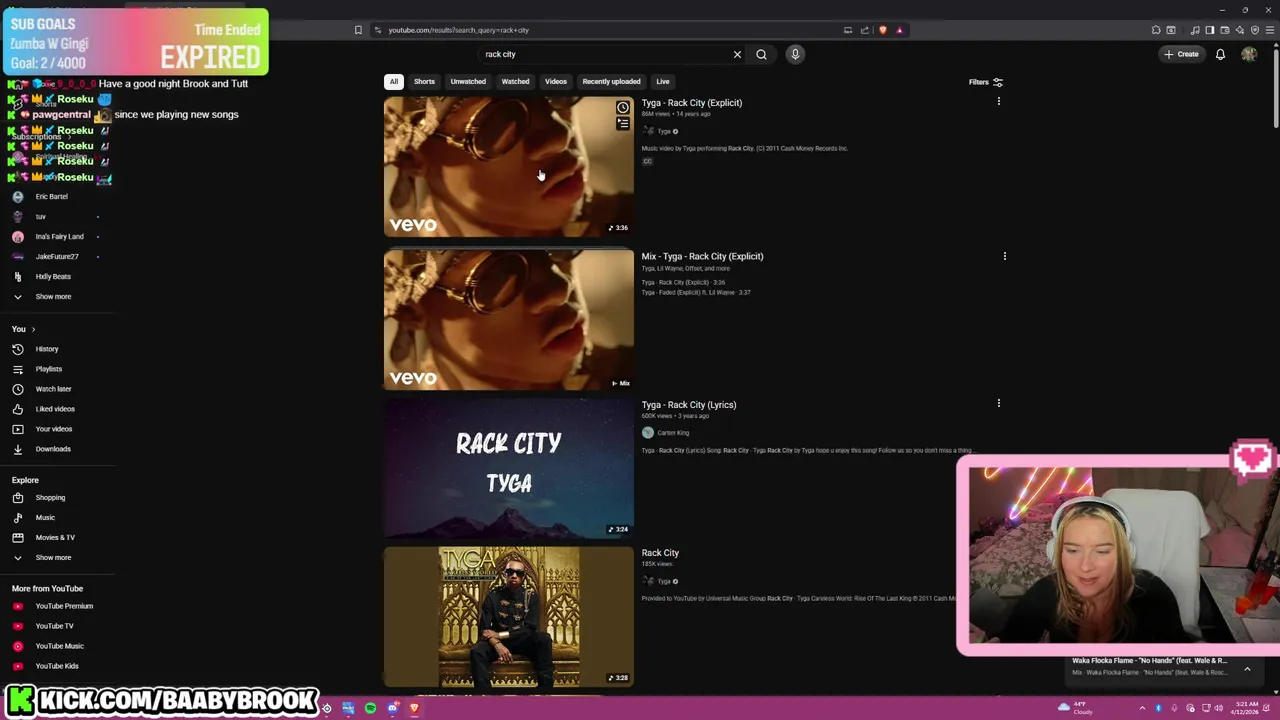Expand the Waka Flocka Flame miniplayer chevron

pyautogui.click(x=1247, y=669)
